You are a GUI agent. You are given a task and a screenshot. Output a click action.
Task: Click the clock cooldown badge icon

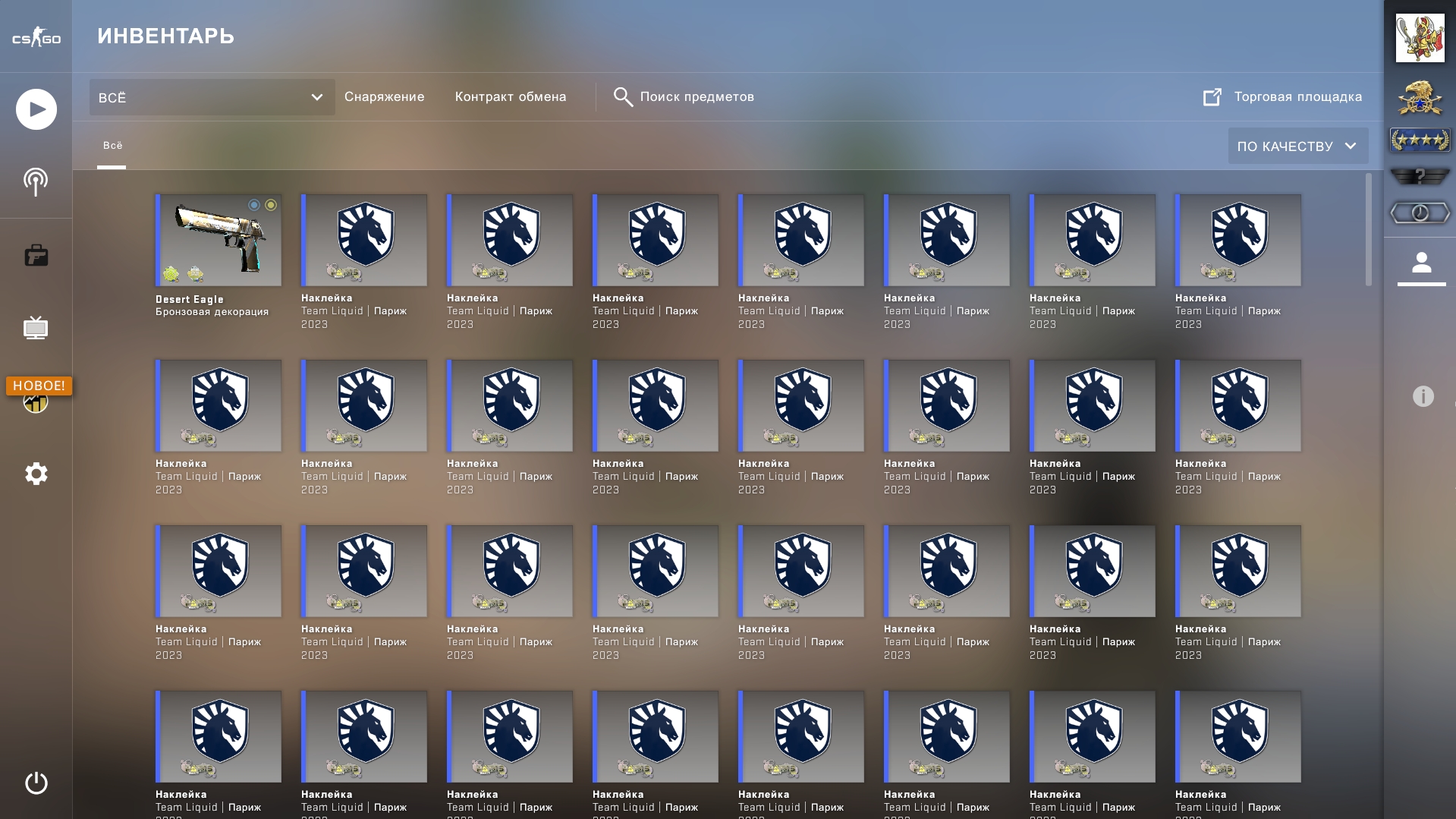click(x=1420, y=213)
